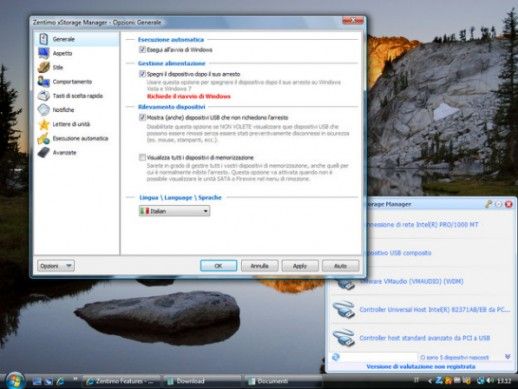Click the wrench settings icon in device panel
Viewport: 518px width, 389px height.
point(488,204)
